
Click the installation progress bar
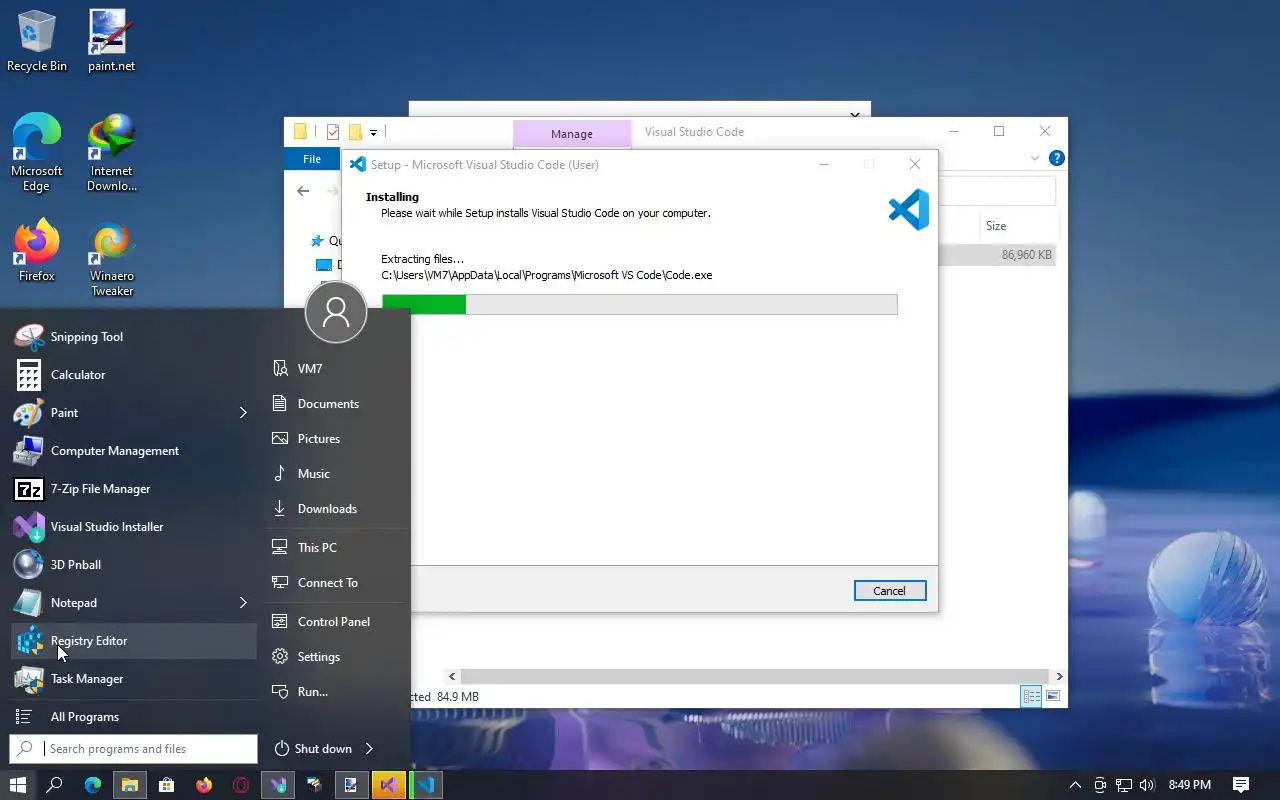point(639,304)
